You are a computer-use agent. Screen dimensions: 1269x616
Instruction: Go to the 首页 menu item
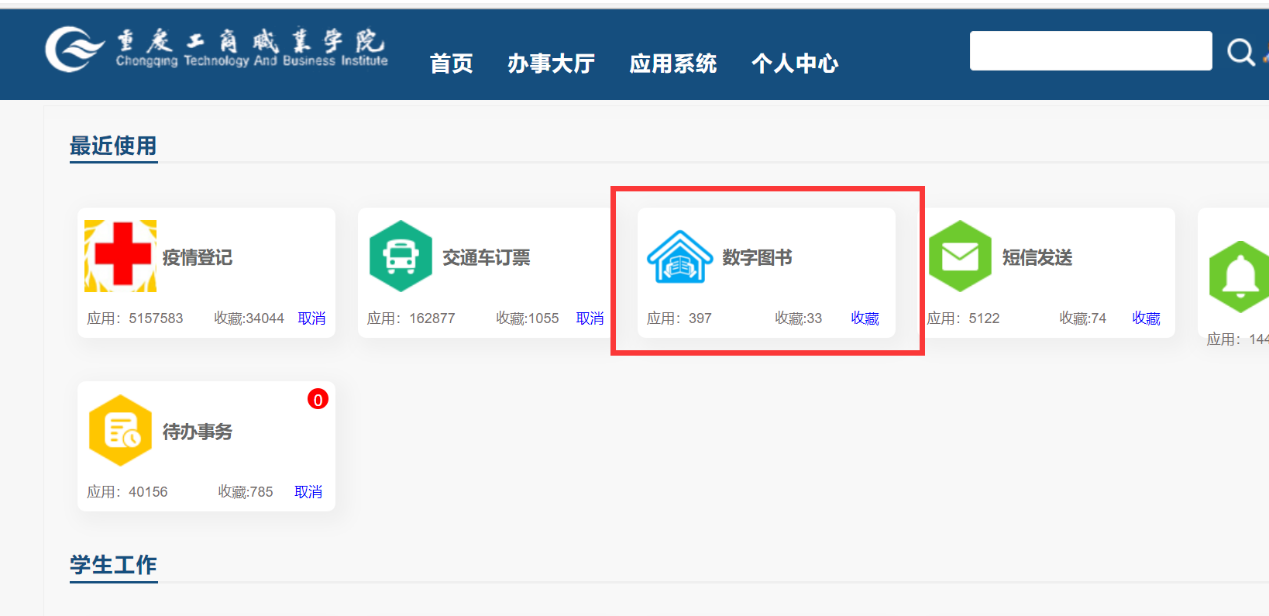pyautogui.click(x=451, y=64)
